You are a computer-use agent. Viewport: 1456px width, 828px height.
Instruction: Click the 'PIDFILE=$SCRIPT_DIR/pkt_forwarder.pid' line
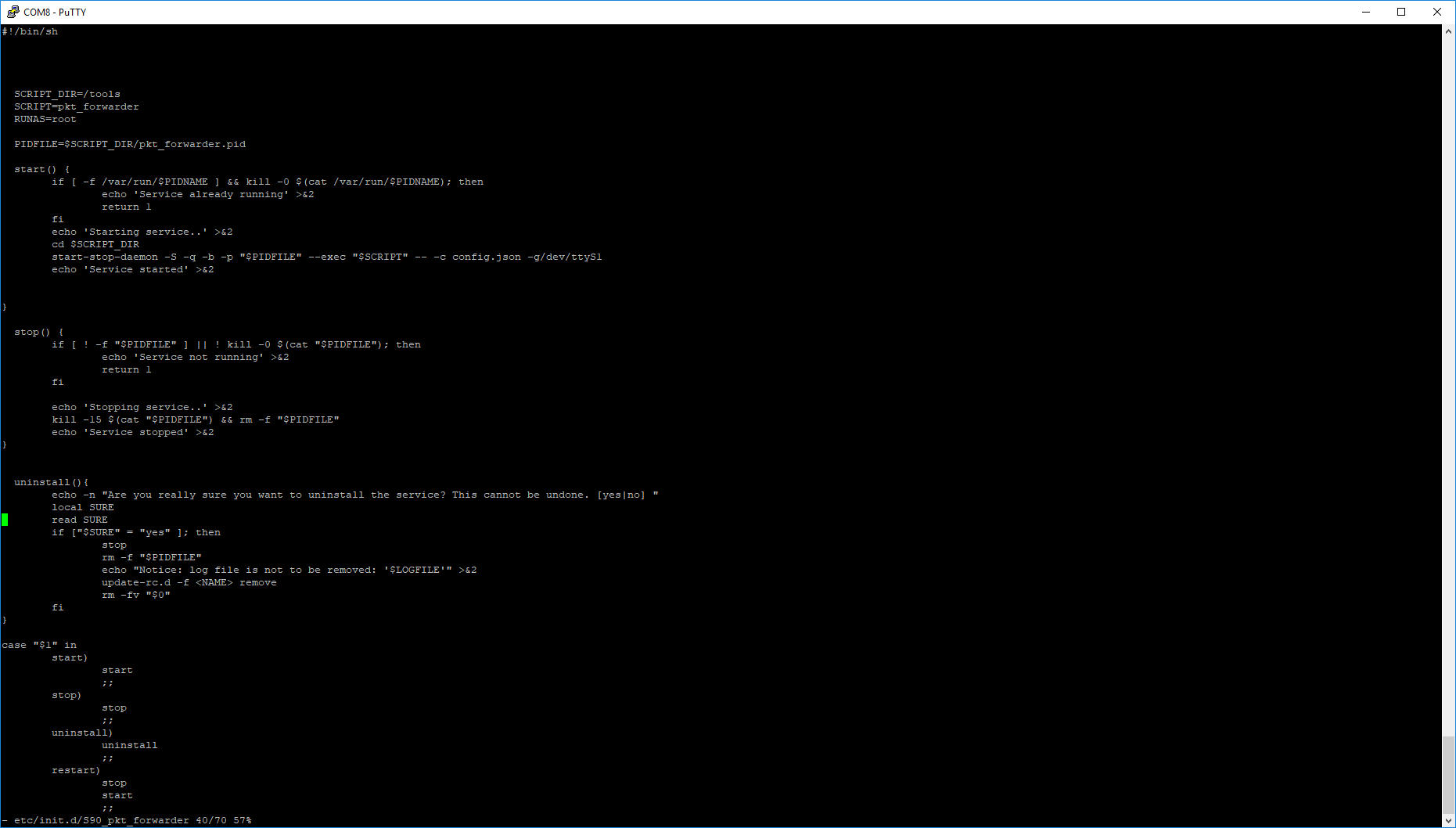(x=130, y=144)
